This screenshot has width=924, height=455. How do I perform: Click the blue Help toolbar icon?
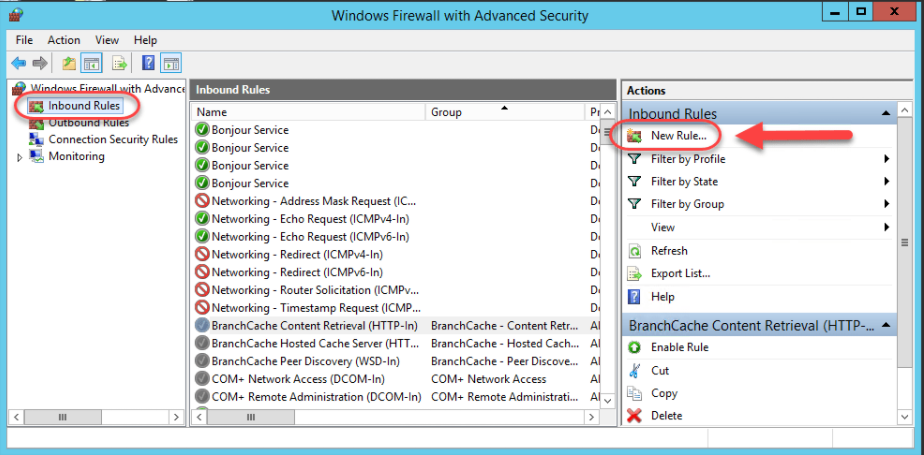(148, 63)
